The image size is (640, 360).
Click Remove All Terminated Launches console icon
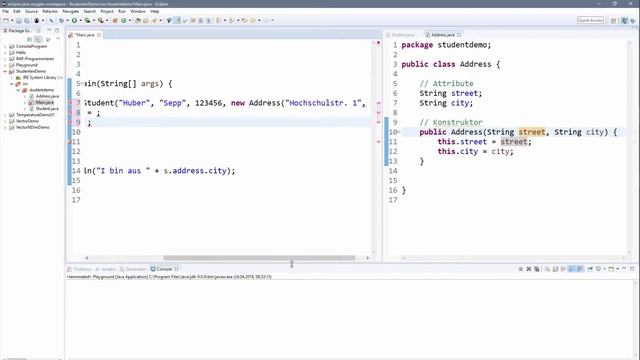pyautogui.click(x=537, y=269)
